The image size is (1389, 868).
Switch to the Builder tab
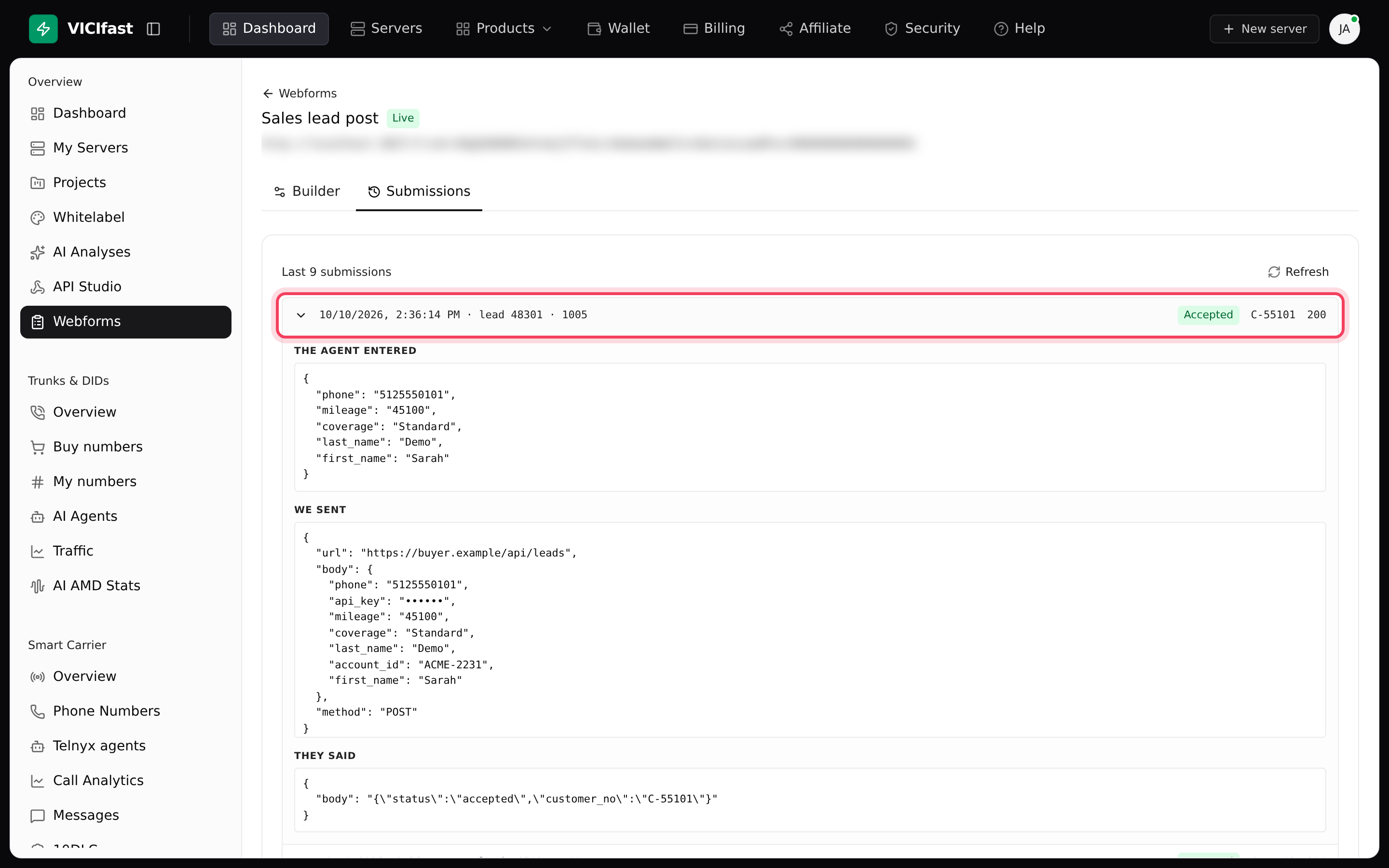[x=307, y=191]
